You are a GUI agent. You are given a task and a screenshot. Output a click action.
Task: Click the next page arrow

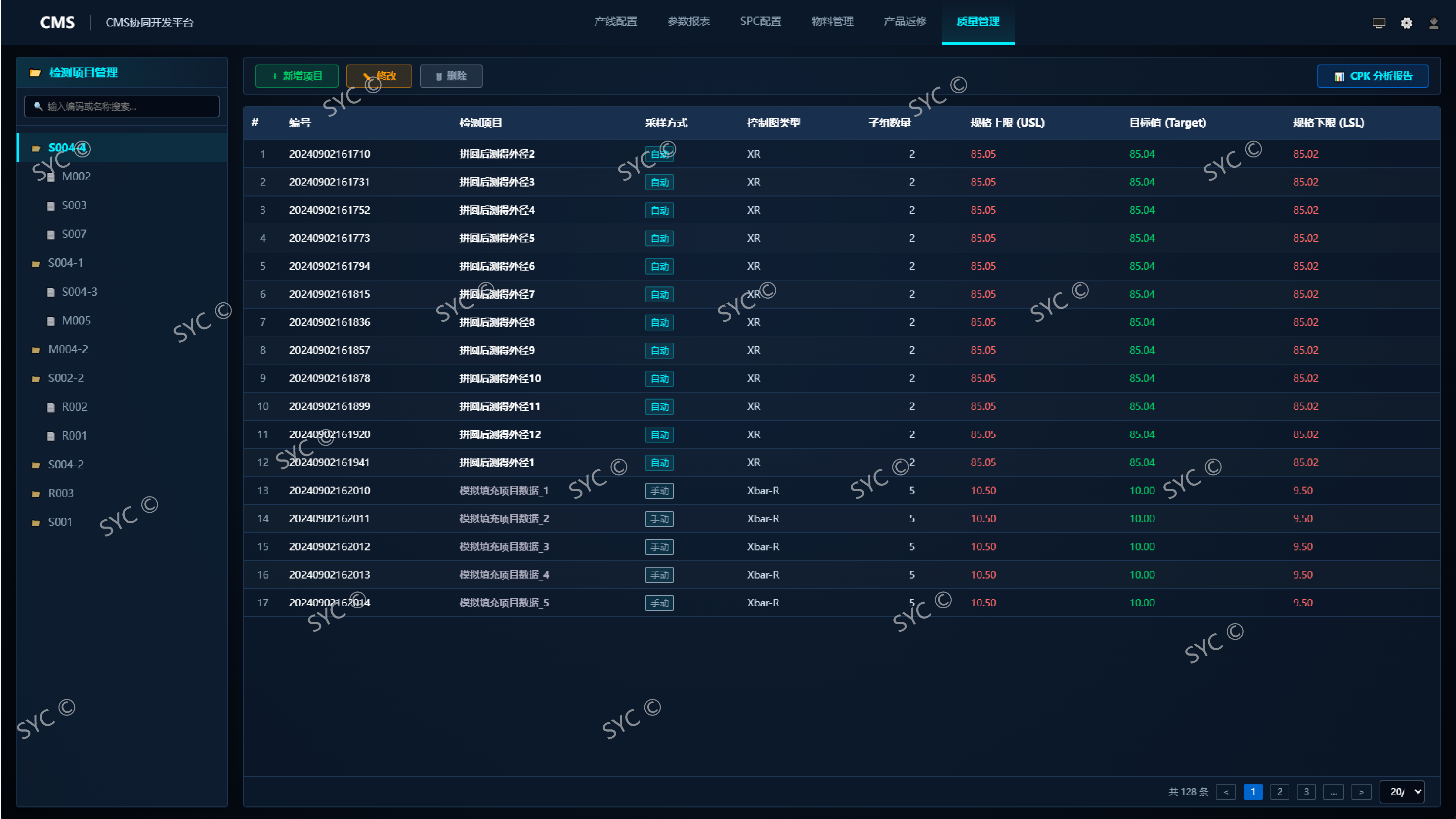1361,791
